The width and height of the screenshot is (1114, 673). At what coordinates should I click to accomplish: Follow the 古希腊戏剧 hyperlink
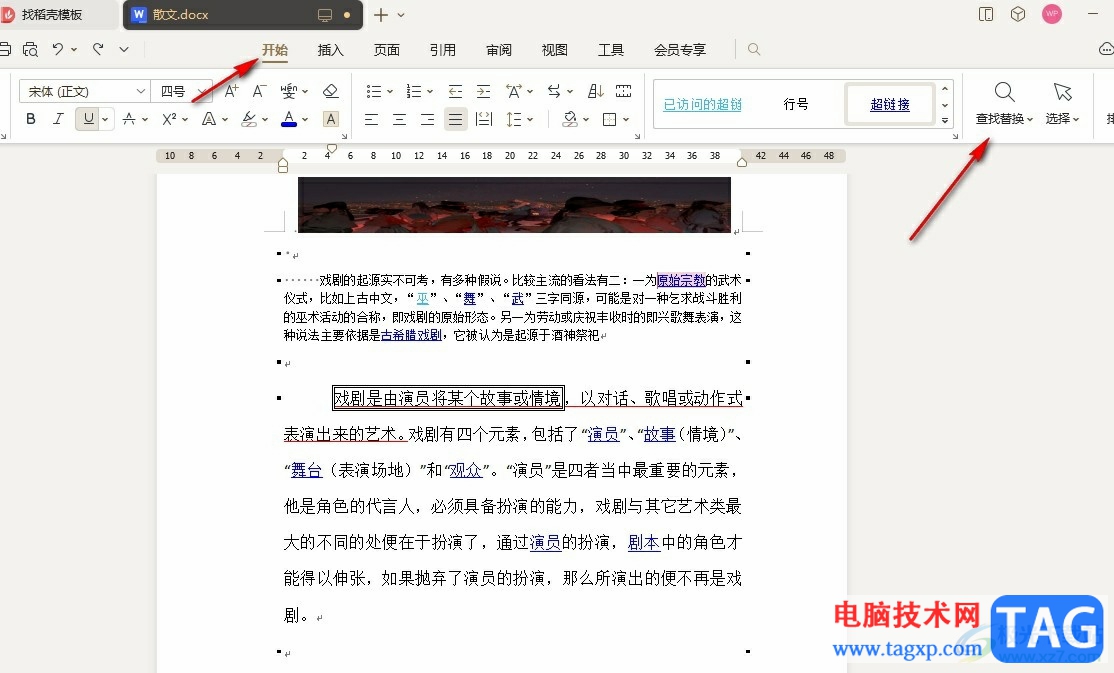(x=411, y=335)
